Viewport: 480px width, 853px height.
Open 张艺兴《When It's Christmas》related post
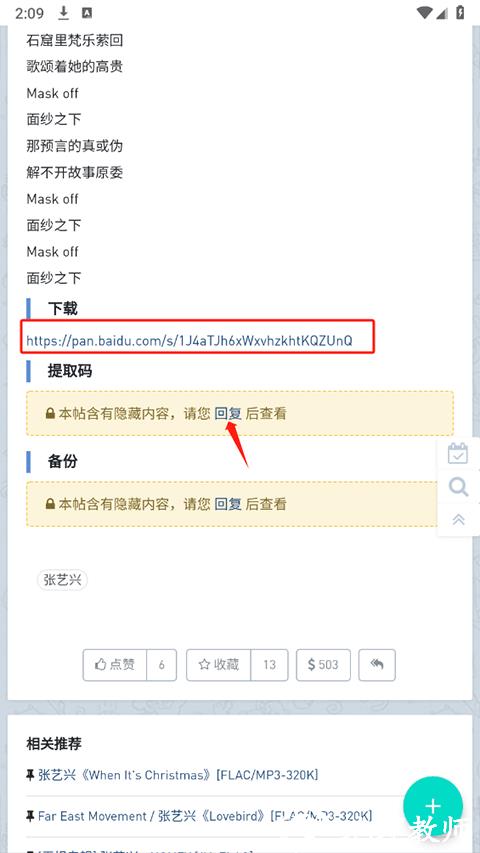(178, 775)
